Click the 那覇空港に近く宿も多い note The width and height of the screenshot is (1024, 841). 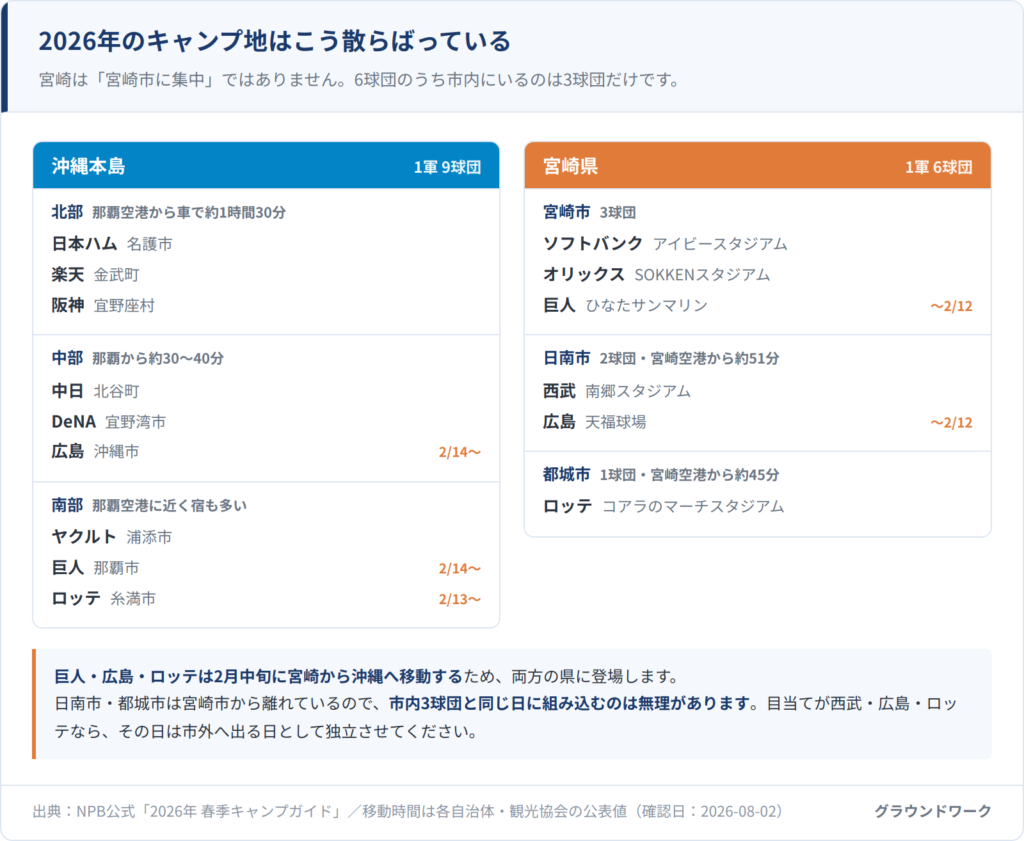point(170,506)
